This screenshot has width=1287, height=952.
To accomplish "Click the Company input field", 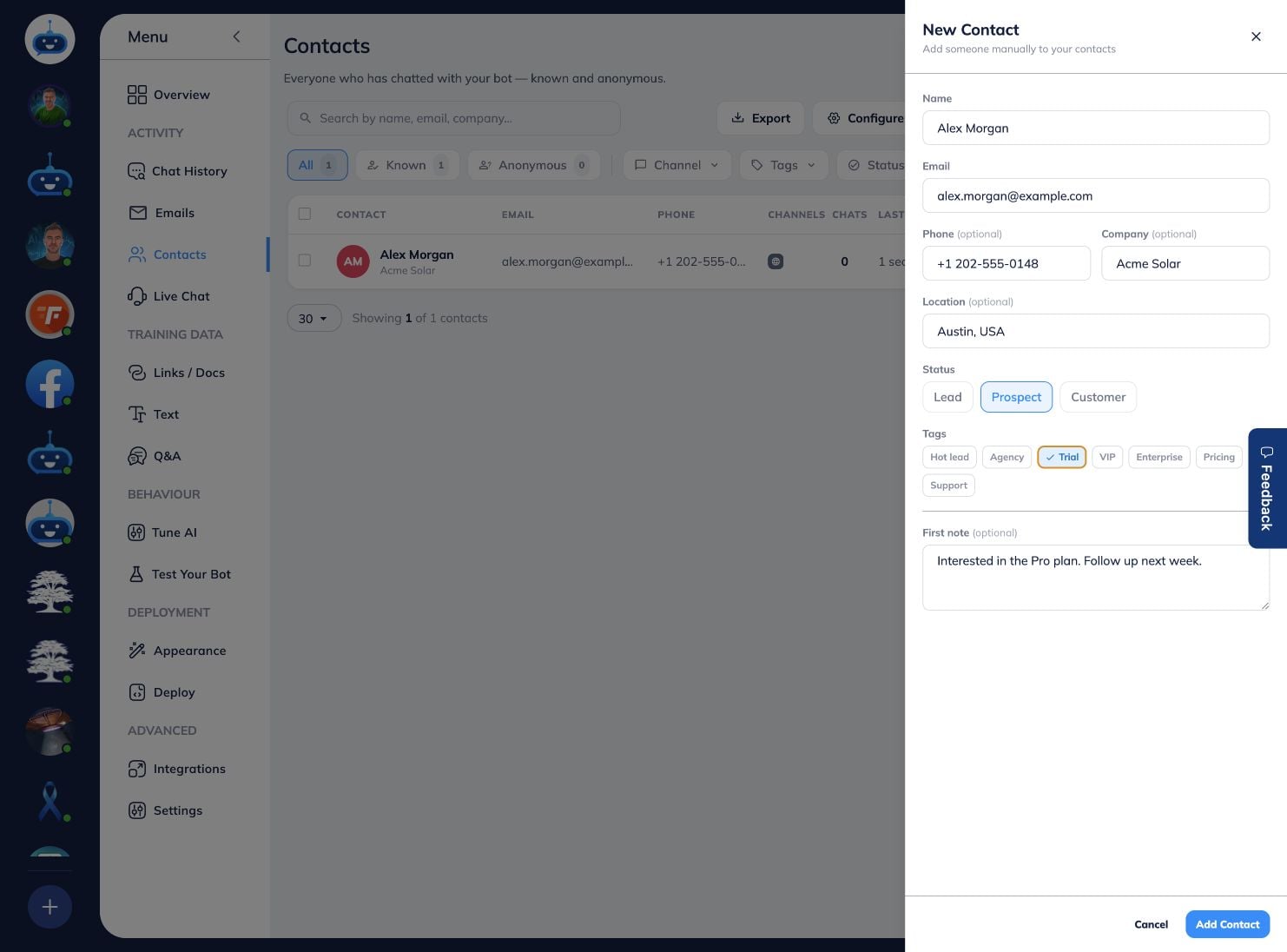I will [1185, 263].
